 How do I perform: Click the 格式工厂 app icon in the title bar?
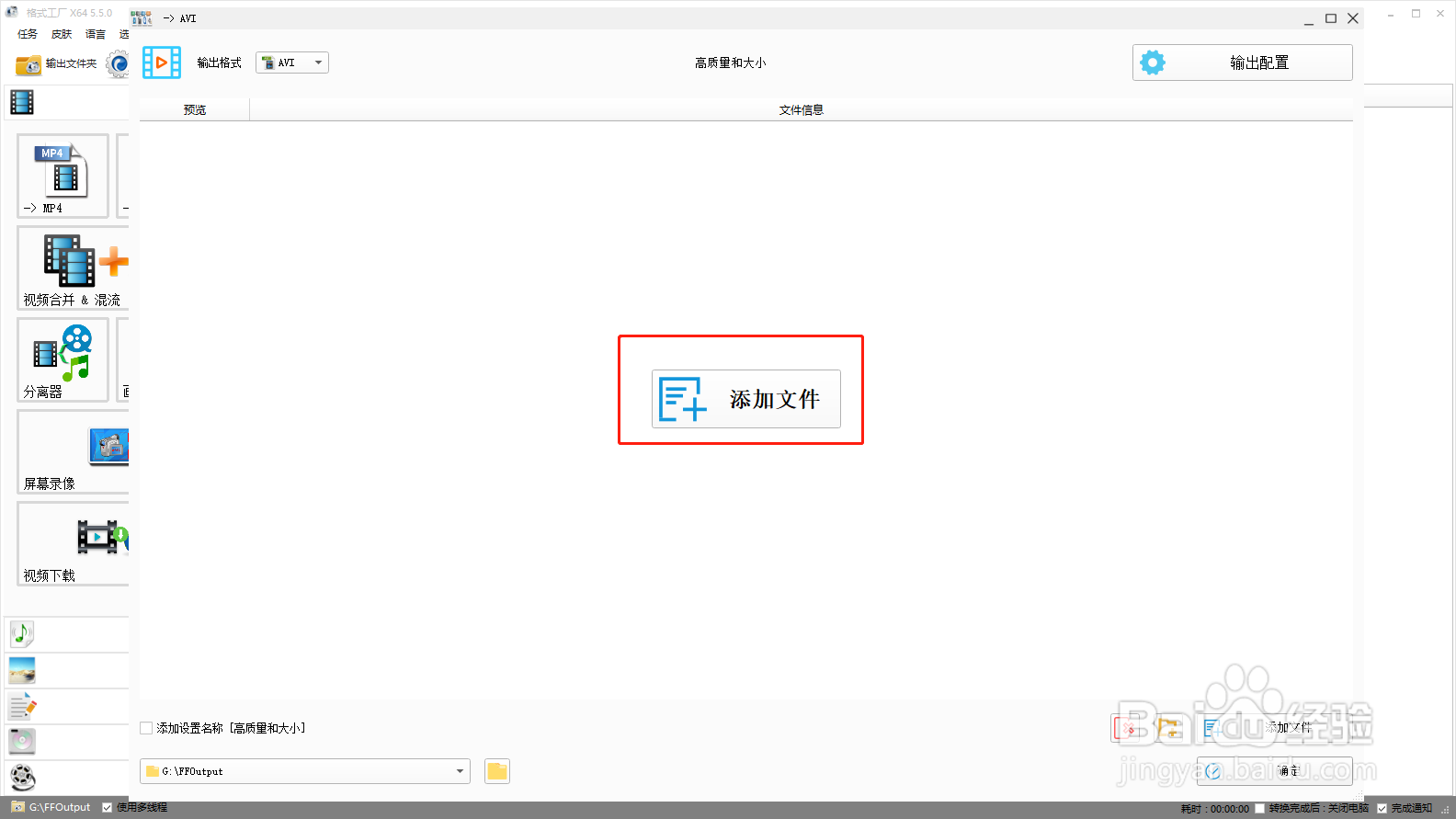[12, 13]
